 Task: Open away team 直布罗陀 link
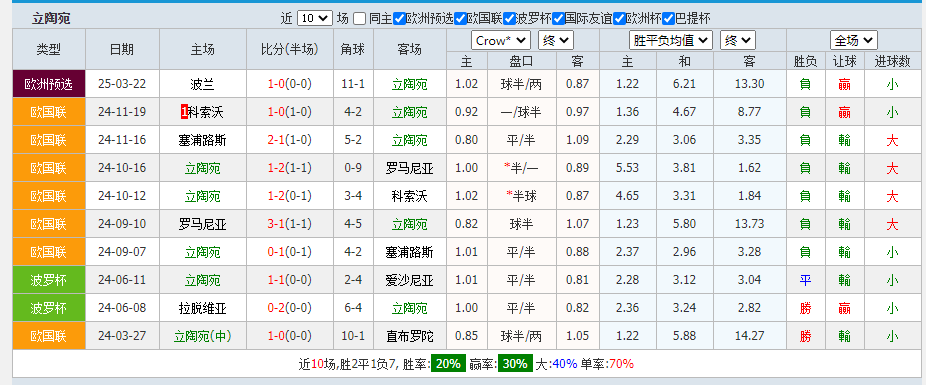coord(409,336)
